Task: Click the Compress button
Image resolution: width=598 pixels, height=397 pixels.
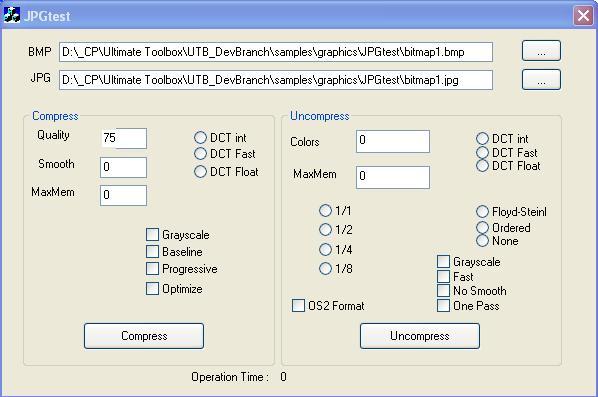Action: tap(144, 336)
